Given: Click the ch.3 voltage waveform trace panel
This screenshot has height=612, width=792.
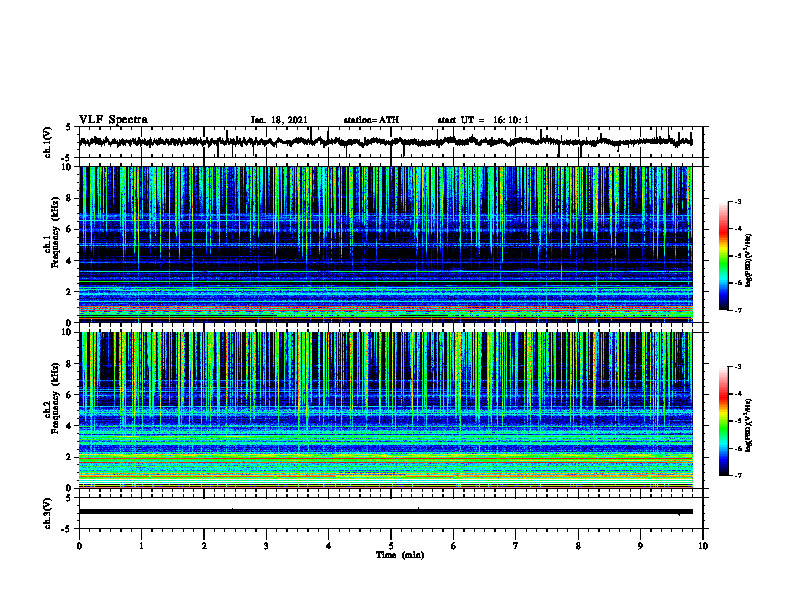Looking at the screenshot, I should coord(391,513).
